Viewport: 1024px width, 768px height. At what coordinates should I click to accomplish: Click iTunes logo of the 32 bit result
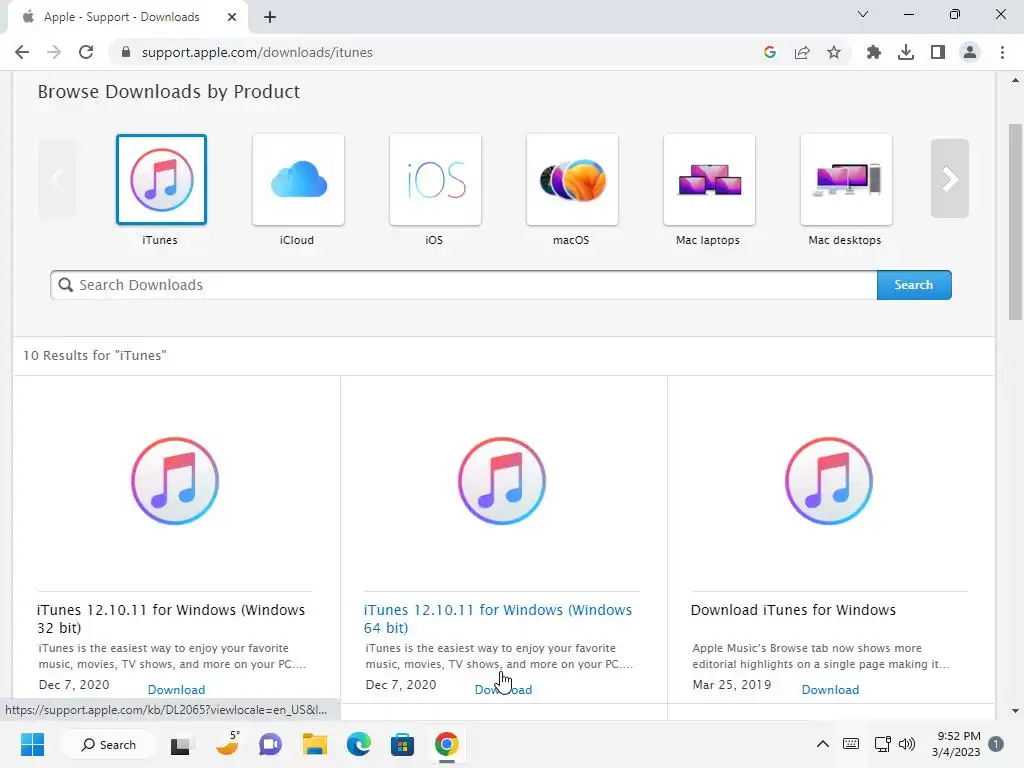click(175, 481)
